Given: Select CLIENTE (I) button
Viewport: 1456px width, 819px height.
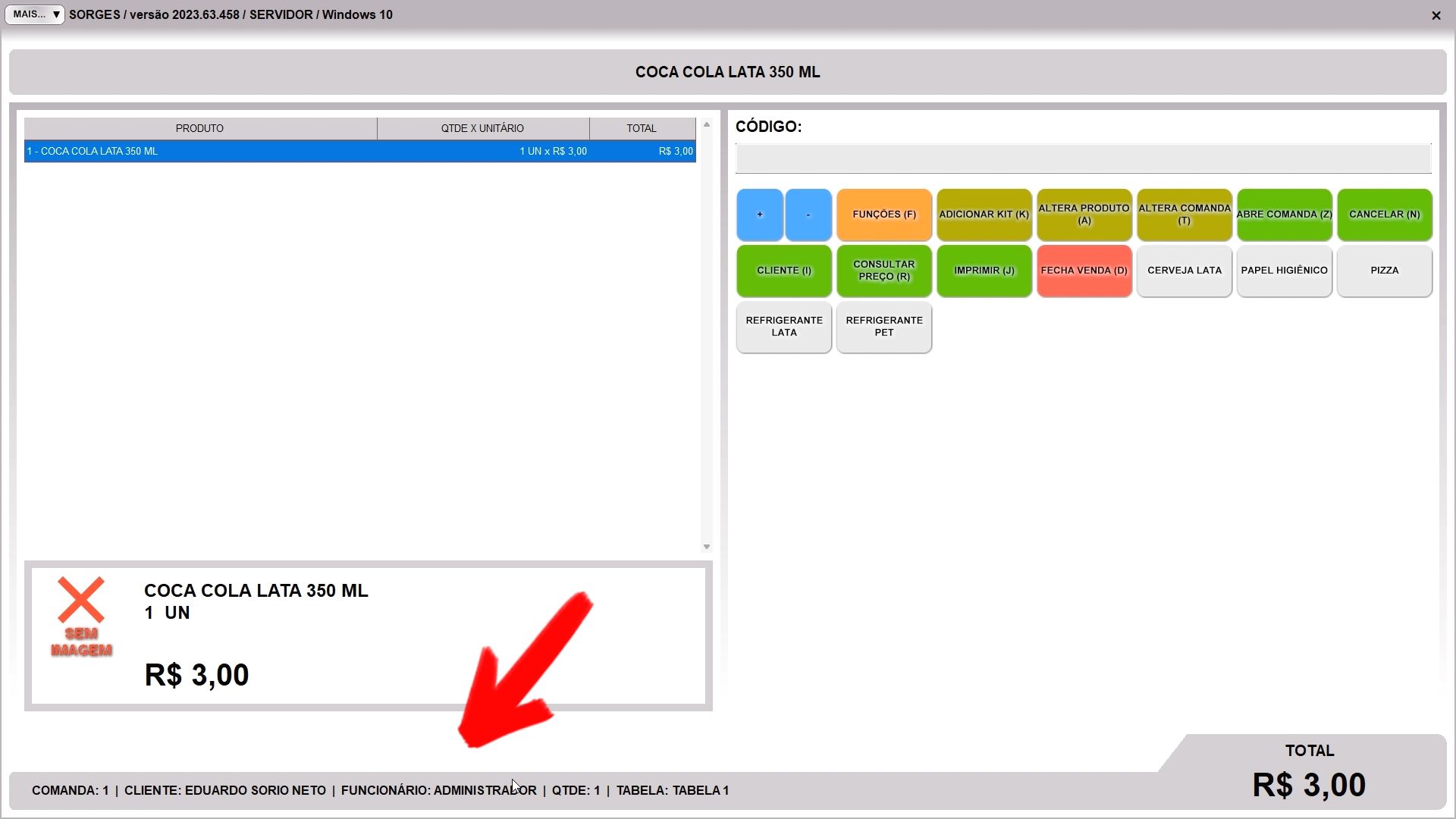Looking at the screenshot, I should (x=784, y=271).
